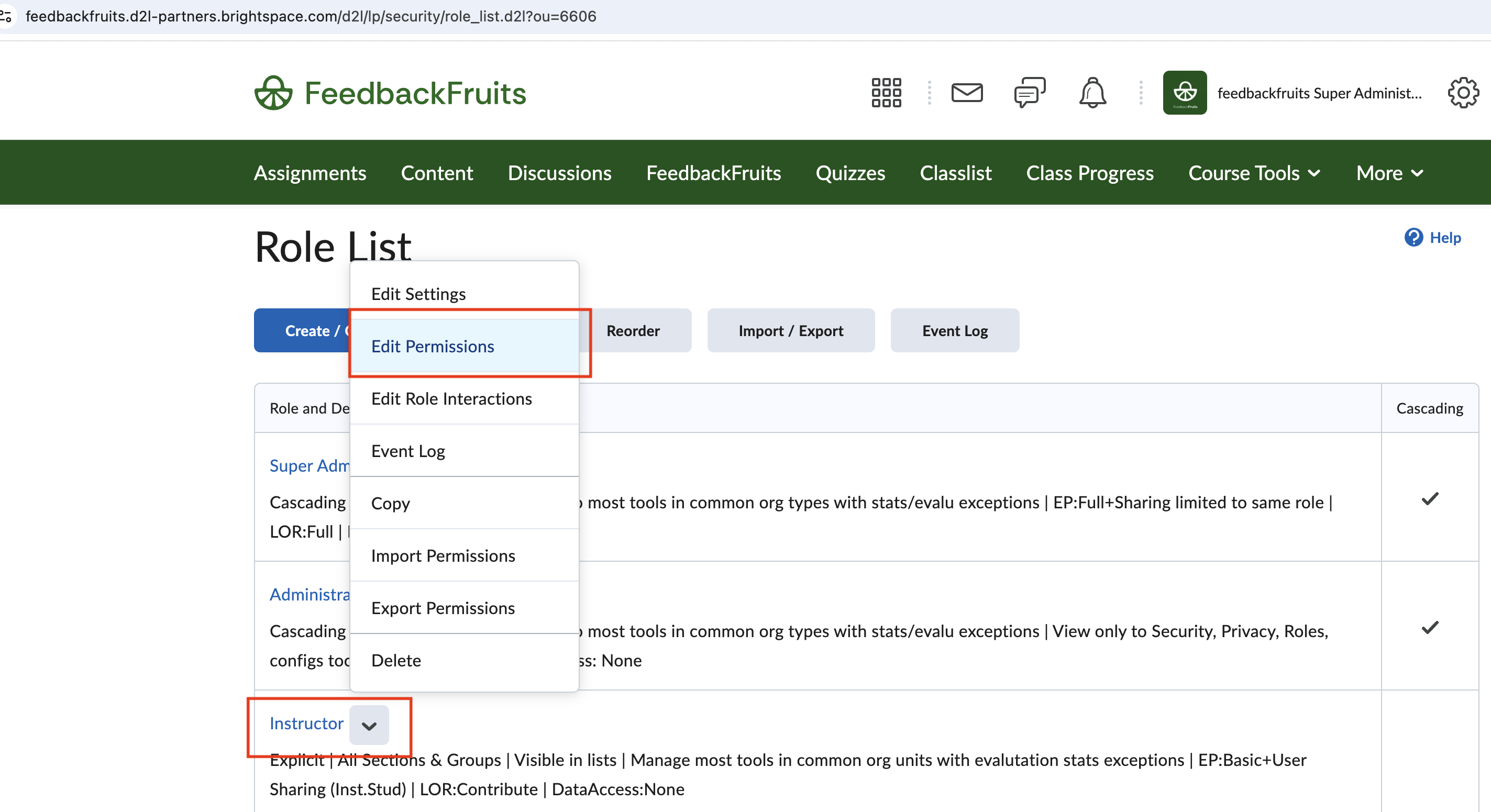The width and height of the screenshot is (1491, 812).
Task: Expand the More navigation dropdown
Action: point(1389,172)
